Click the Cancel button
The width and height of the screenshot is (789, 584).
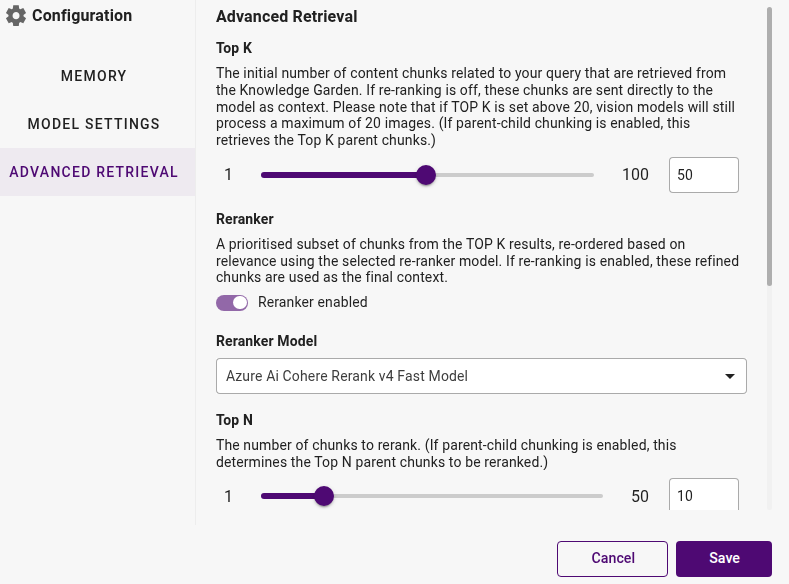click(x=612, y=558)
